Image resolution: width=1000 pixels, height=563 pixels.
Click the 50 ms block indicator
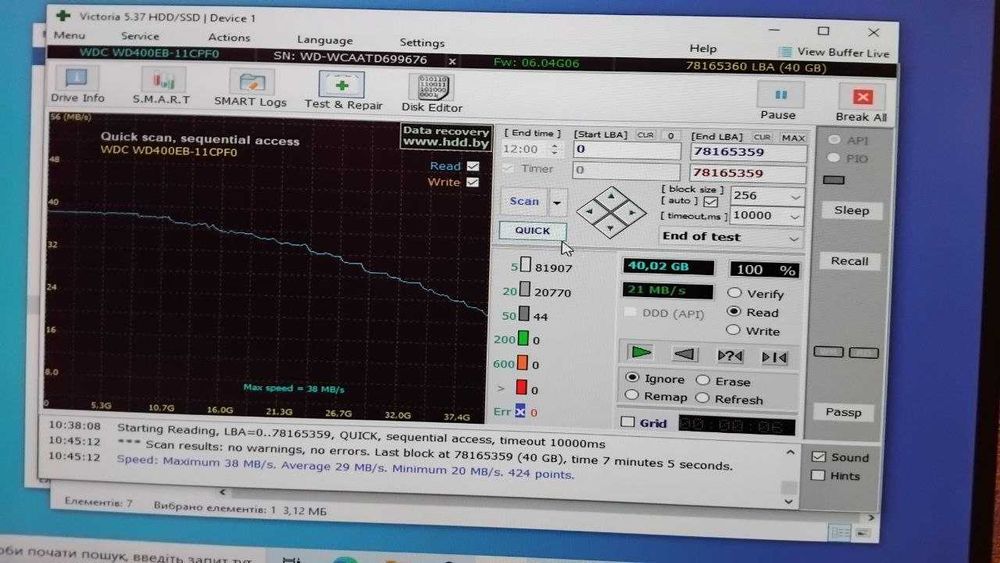[524, 314]
